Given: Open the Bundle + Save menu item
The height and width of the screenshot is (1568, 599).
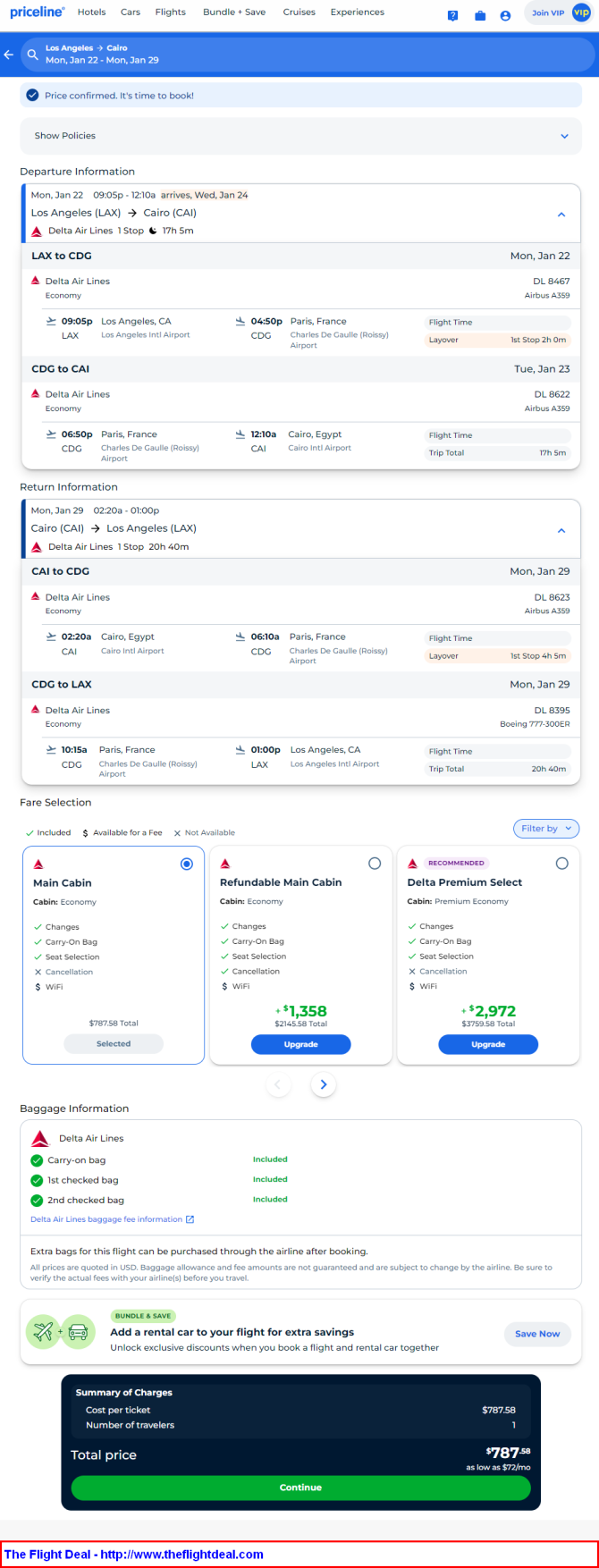Looking at the screenshot, I should [x=234, y=13].
